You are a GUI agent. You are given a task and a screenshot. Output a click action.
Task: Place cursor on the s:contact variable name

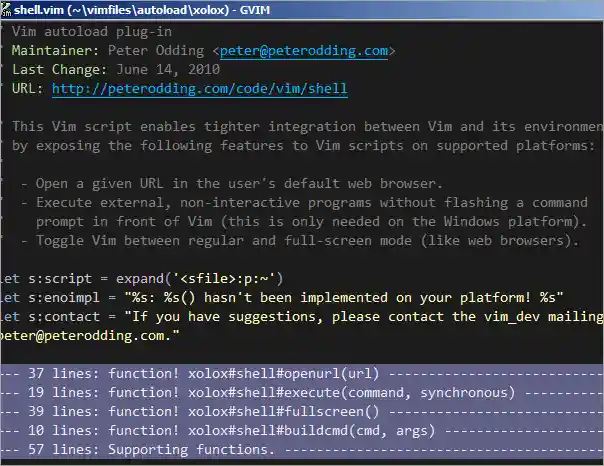point(64,317)
